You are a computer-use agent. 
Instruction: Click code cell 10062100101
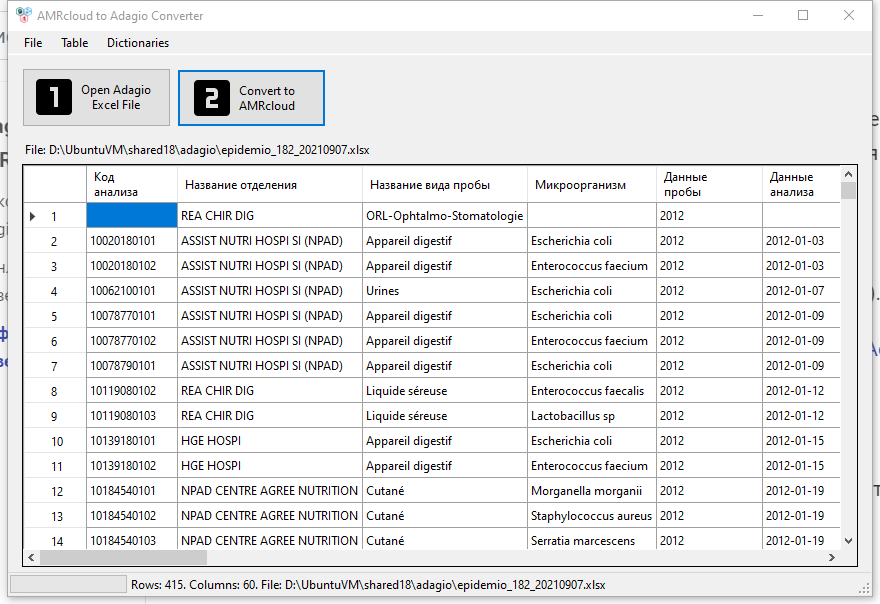click(x=132, y=291)
